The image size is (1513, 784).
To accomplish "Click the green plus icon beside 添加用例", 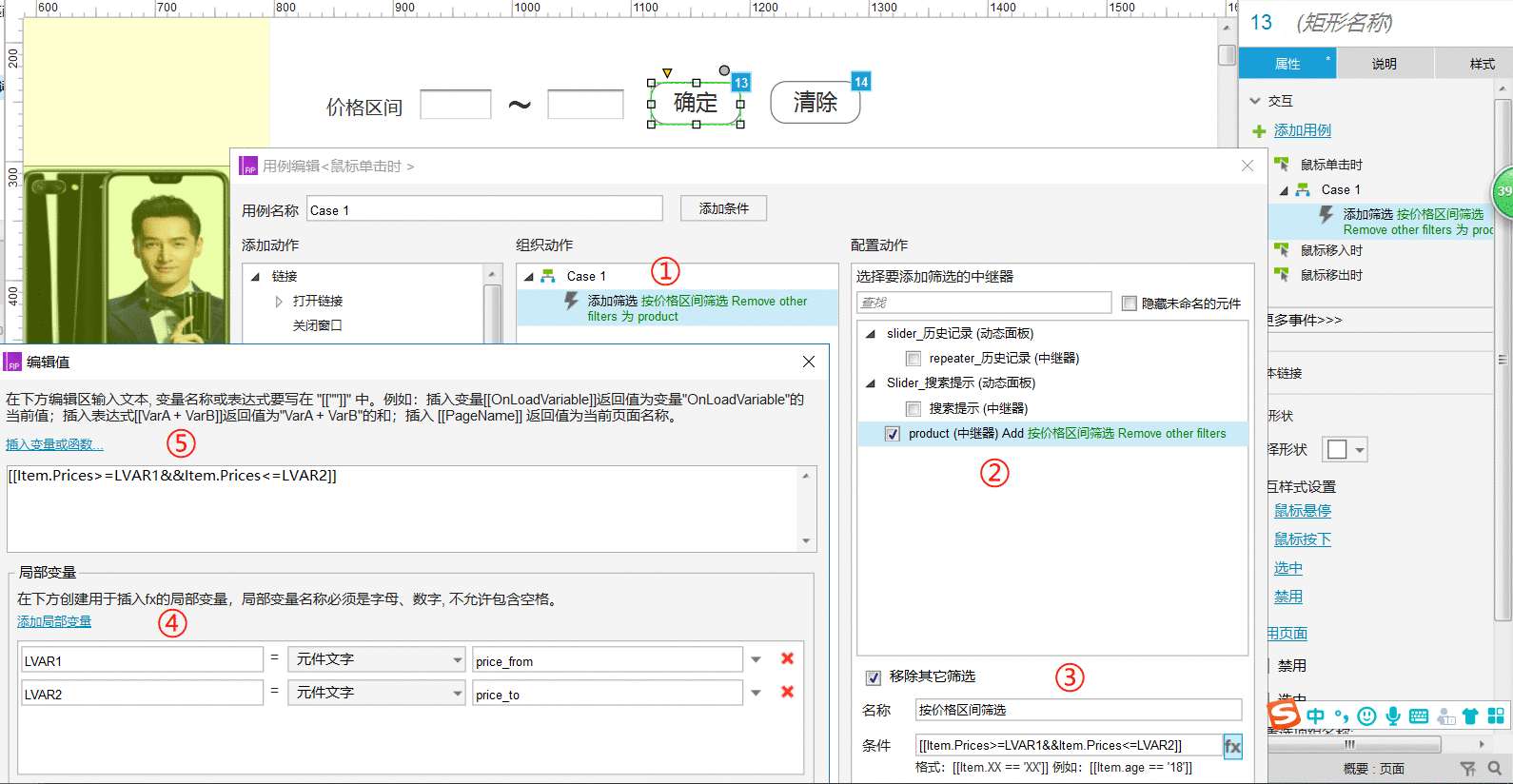I will coord(1259,131).
